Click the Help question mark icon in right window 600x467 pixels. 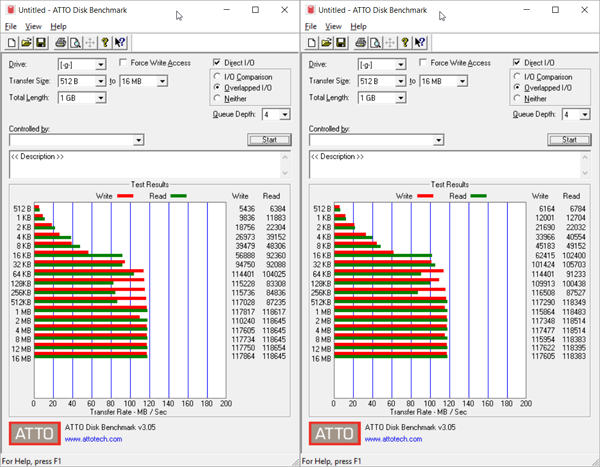pos(404,42)
